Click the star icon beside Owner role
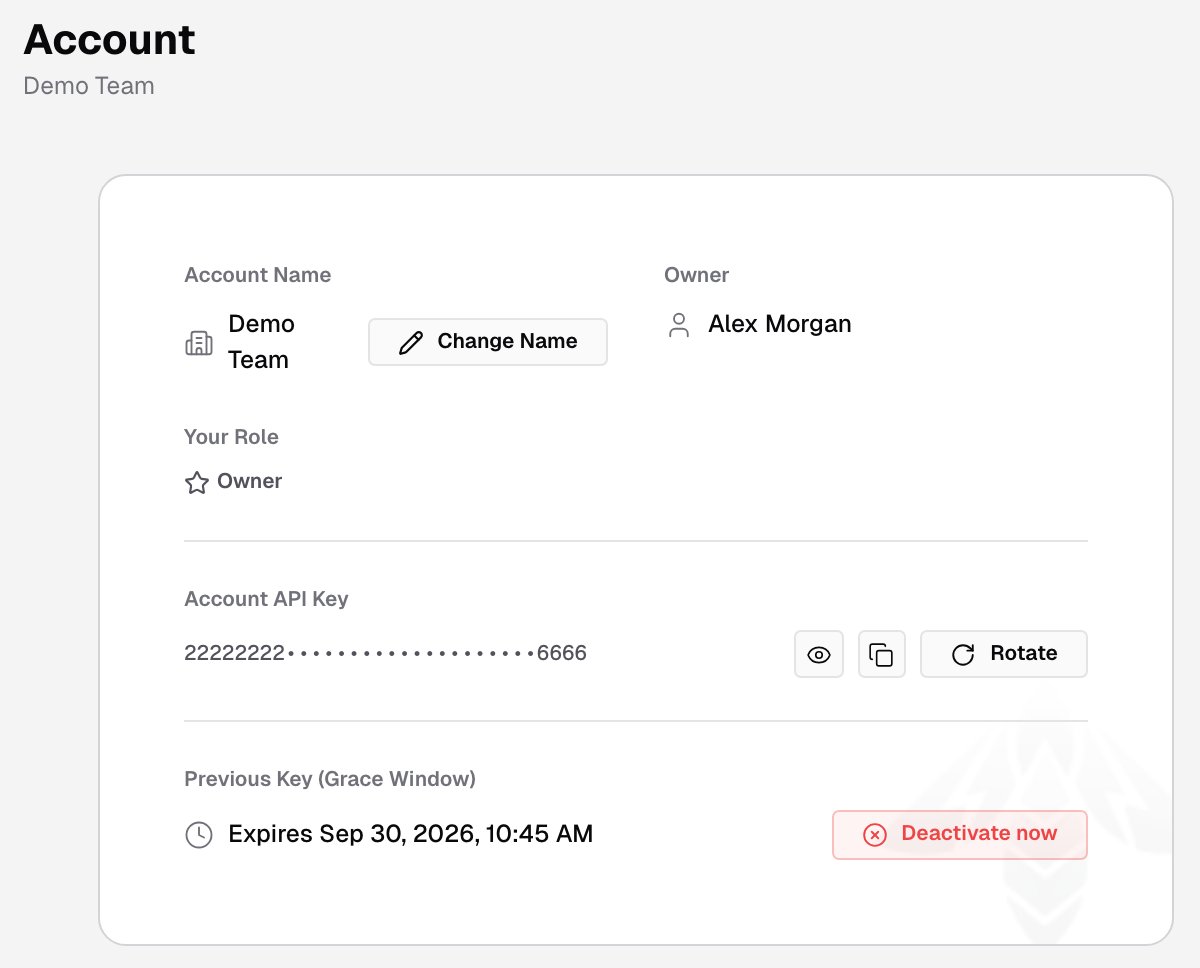 (x=197, y=483)
